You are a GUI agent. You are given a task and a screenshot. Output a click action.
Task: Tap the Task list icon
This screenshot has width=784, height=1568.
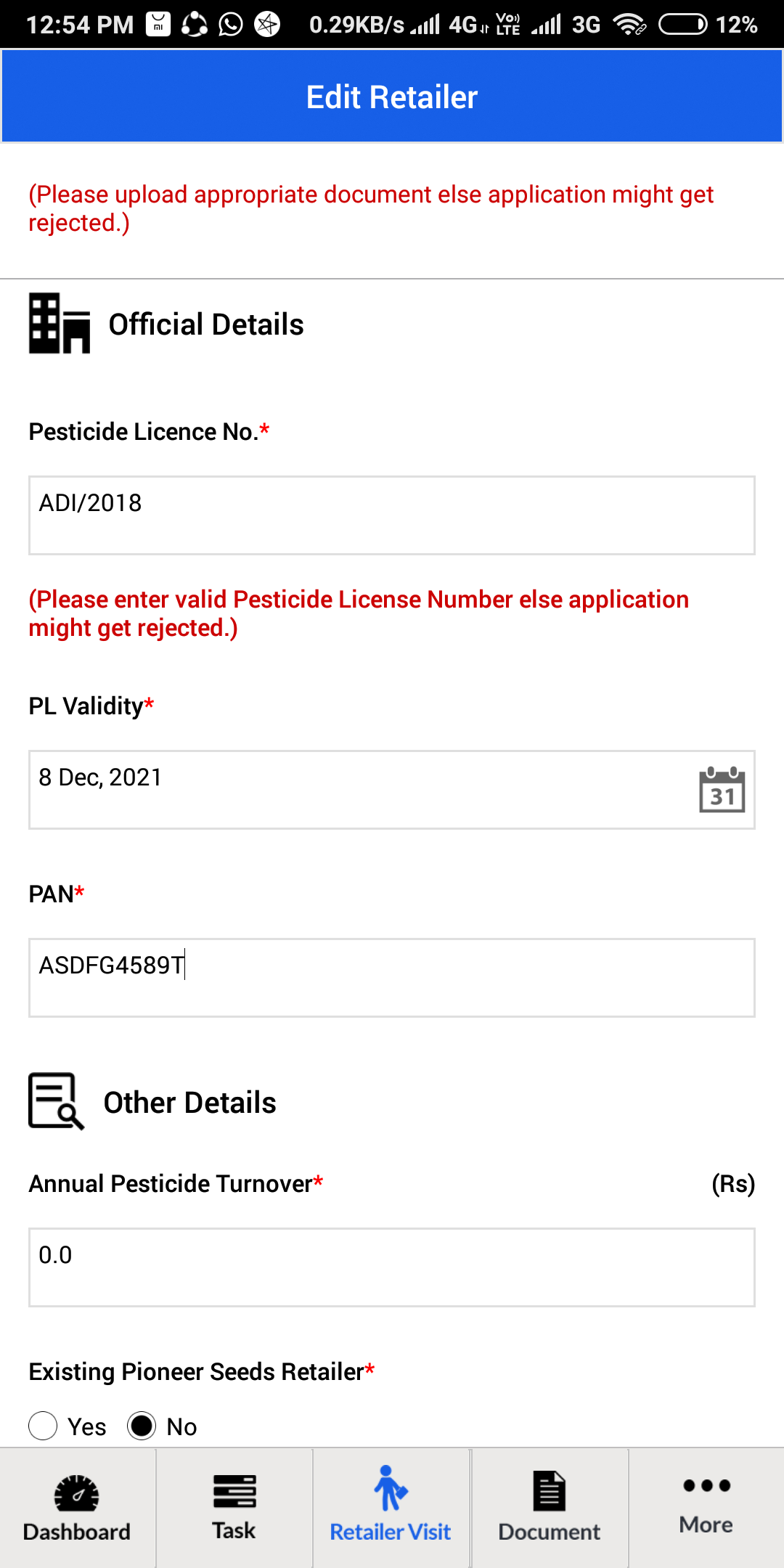pyautogui.click(x=234, y=1492)
